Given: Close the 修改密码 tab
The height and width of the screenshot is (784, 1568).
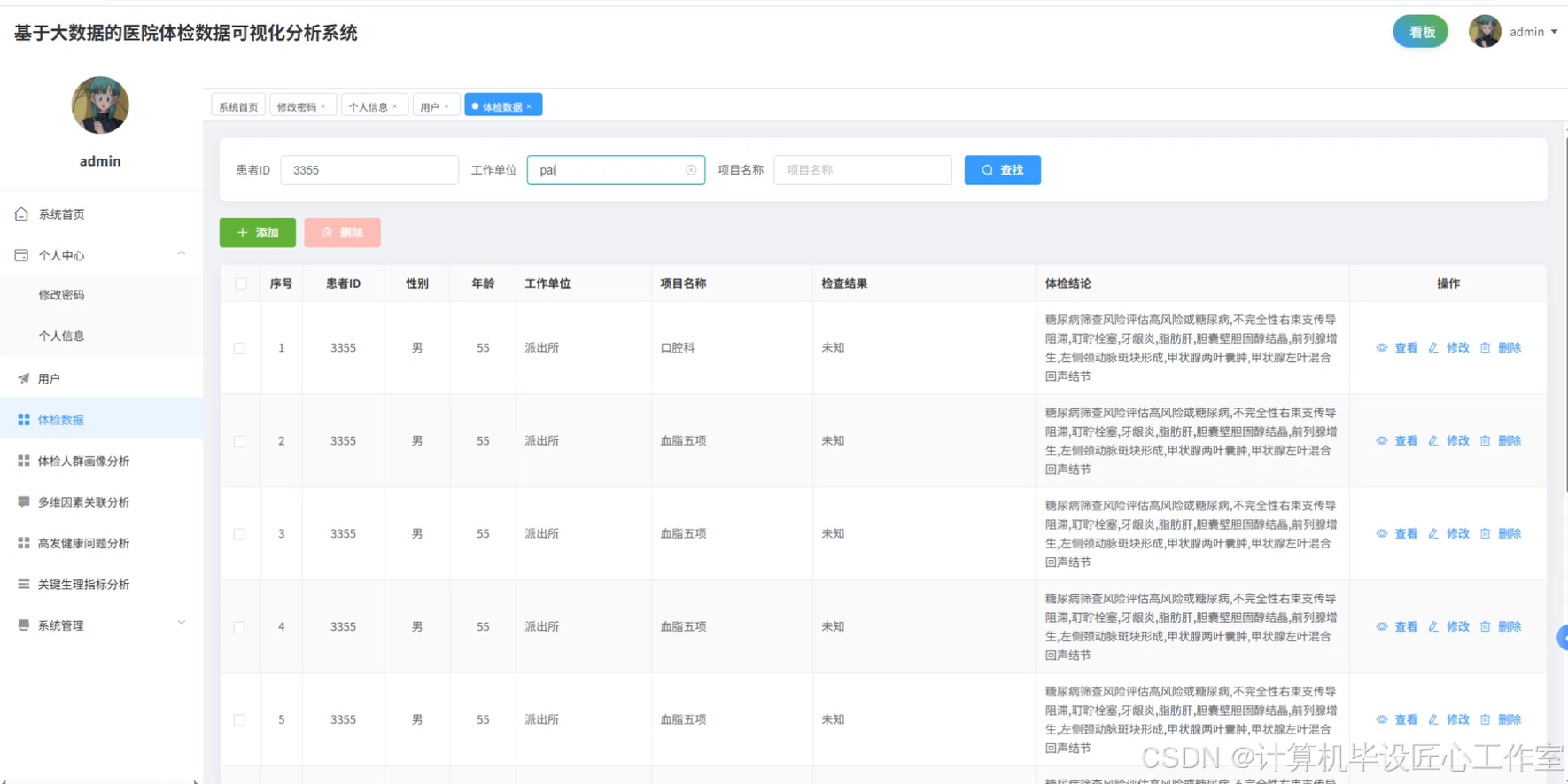Looking at the screenshot, I should pyautogui.click(x=323, y=106).
